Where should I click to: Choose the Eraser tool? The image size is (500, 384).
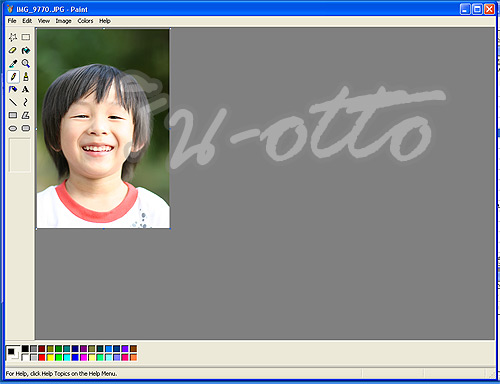(13, 50)
